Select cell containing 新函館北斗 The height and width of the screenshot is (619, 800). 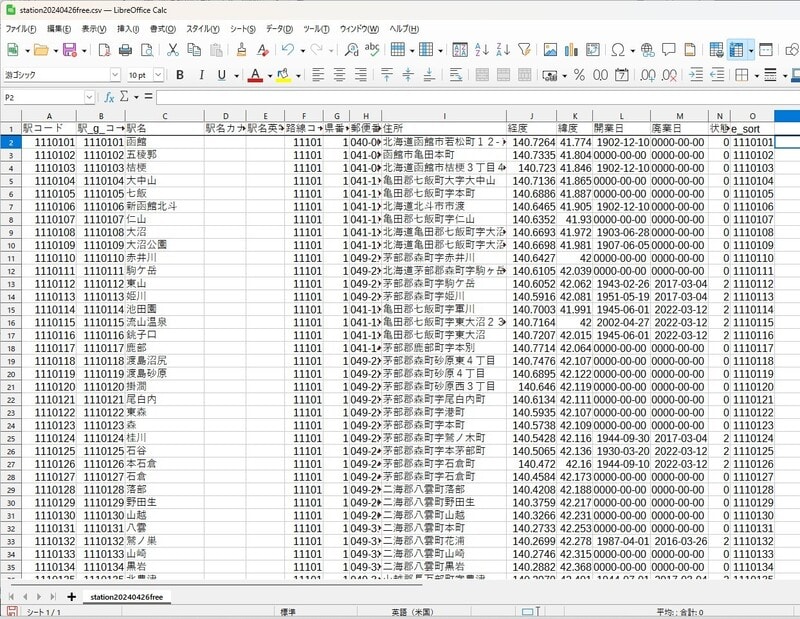(x=164, y=207)
